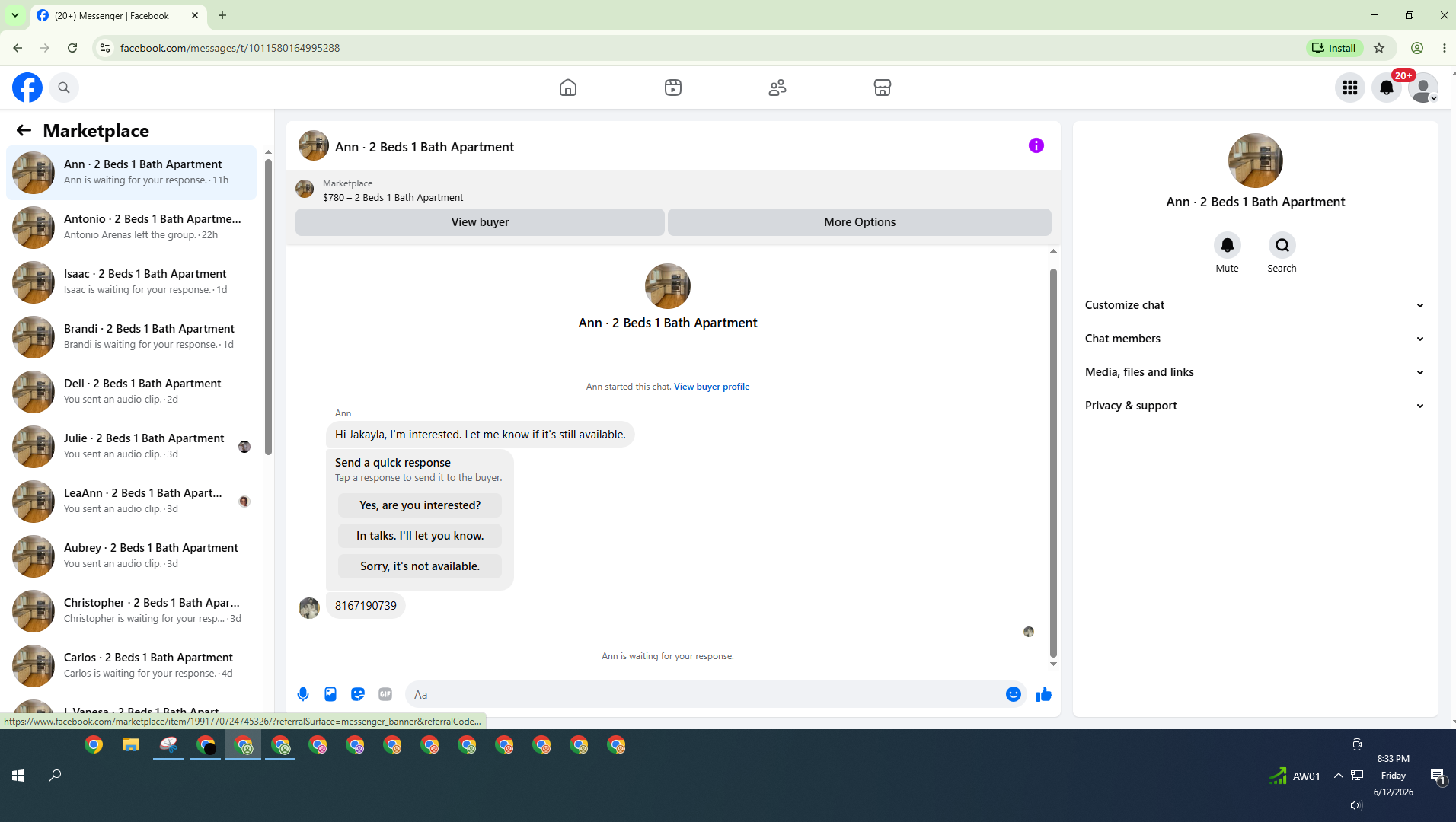Attach a photo using the image icon
This screenshot has width=1456, height=822.
click(330, 694)
